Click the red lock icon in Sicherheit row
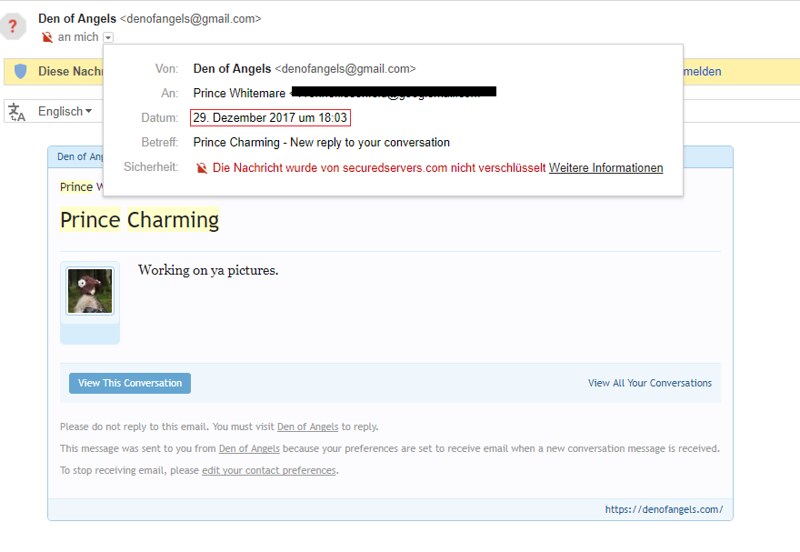Image resolution: width=800 pixels, height=552 pixels. pyautogui.click(x=202, y=168)
